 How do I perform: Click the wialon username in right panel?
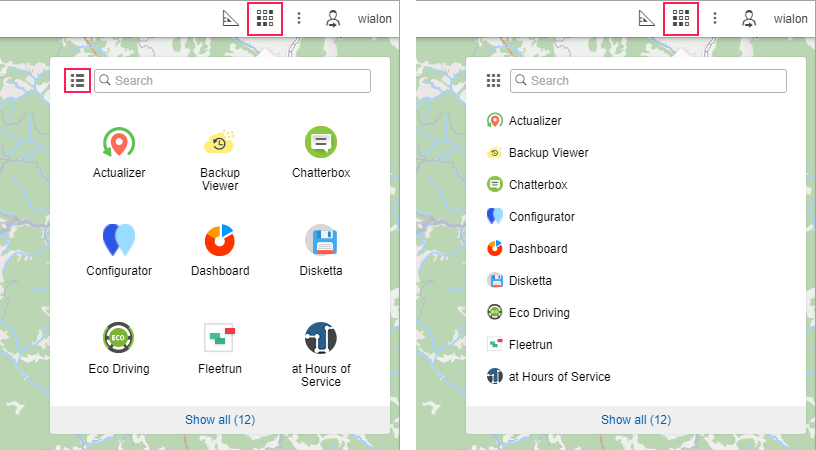click(790, 19)
